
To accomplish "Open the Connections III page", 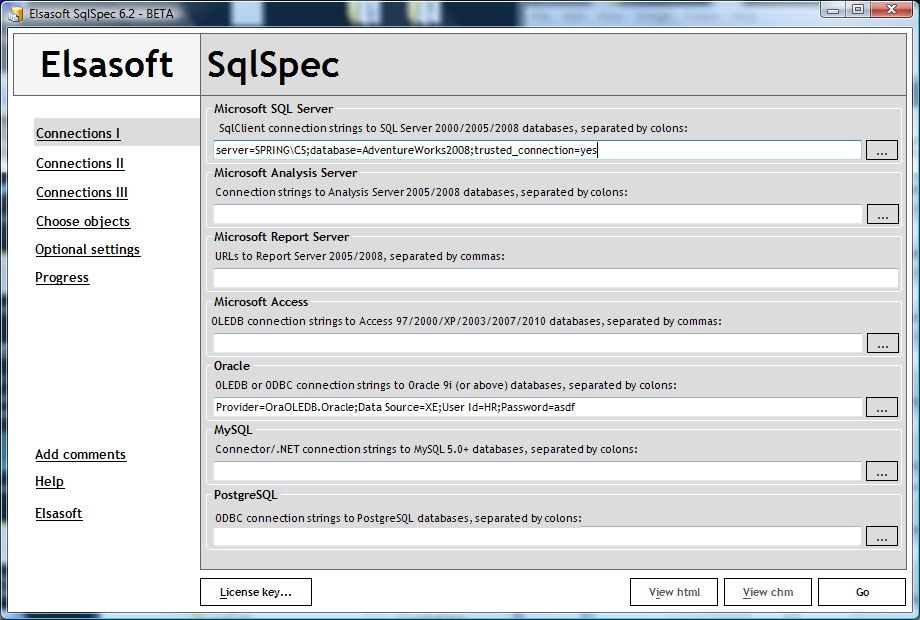I will (82, 193).
